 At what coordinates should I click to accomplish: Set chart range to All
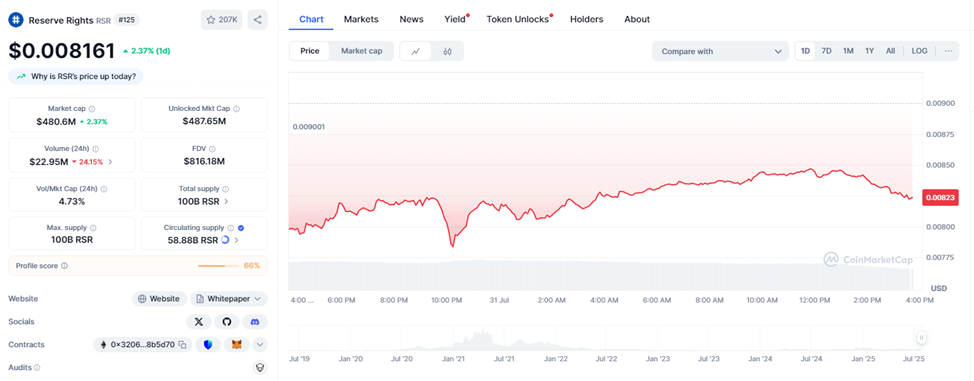[890, 51]
